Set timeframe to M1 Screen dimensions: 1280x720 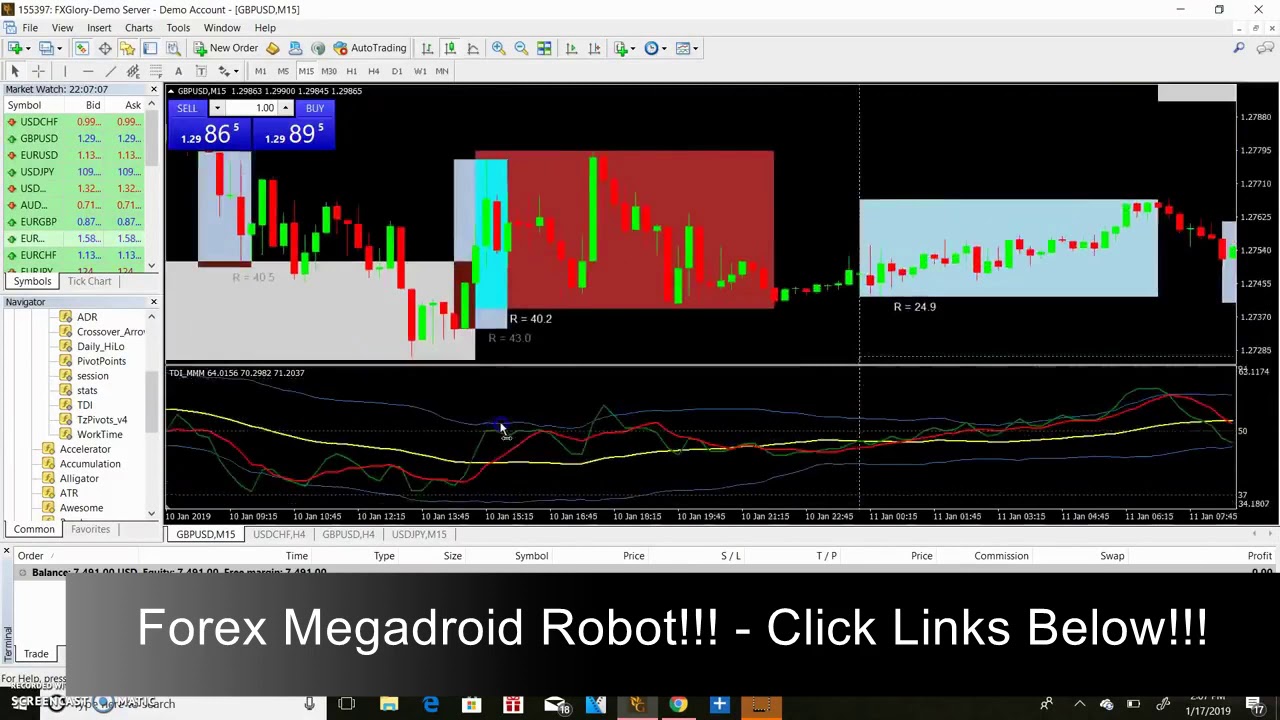pos(260,71)
